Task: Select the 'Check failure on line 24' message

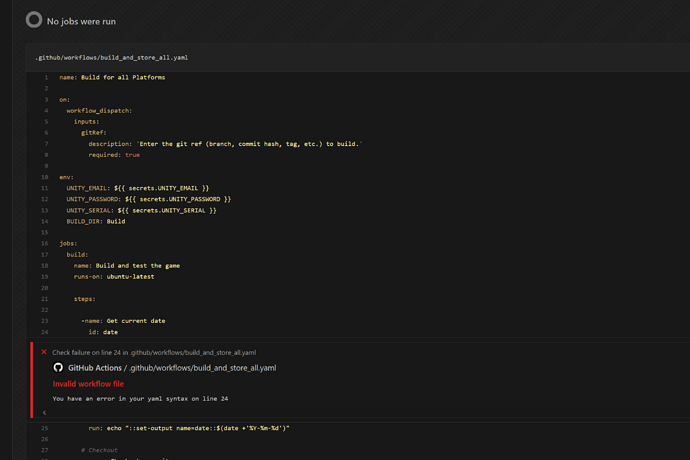Action: point(154,353)
